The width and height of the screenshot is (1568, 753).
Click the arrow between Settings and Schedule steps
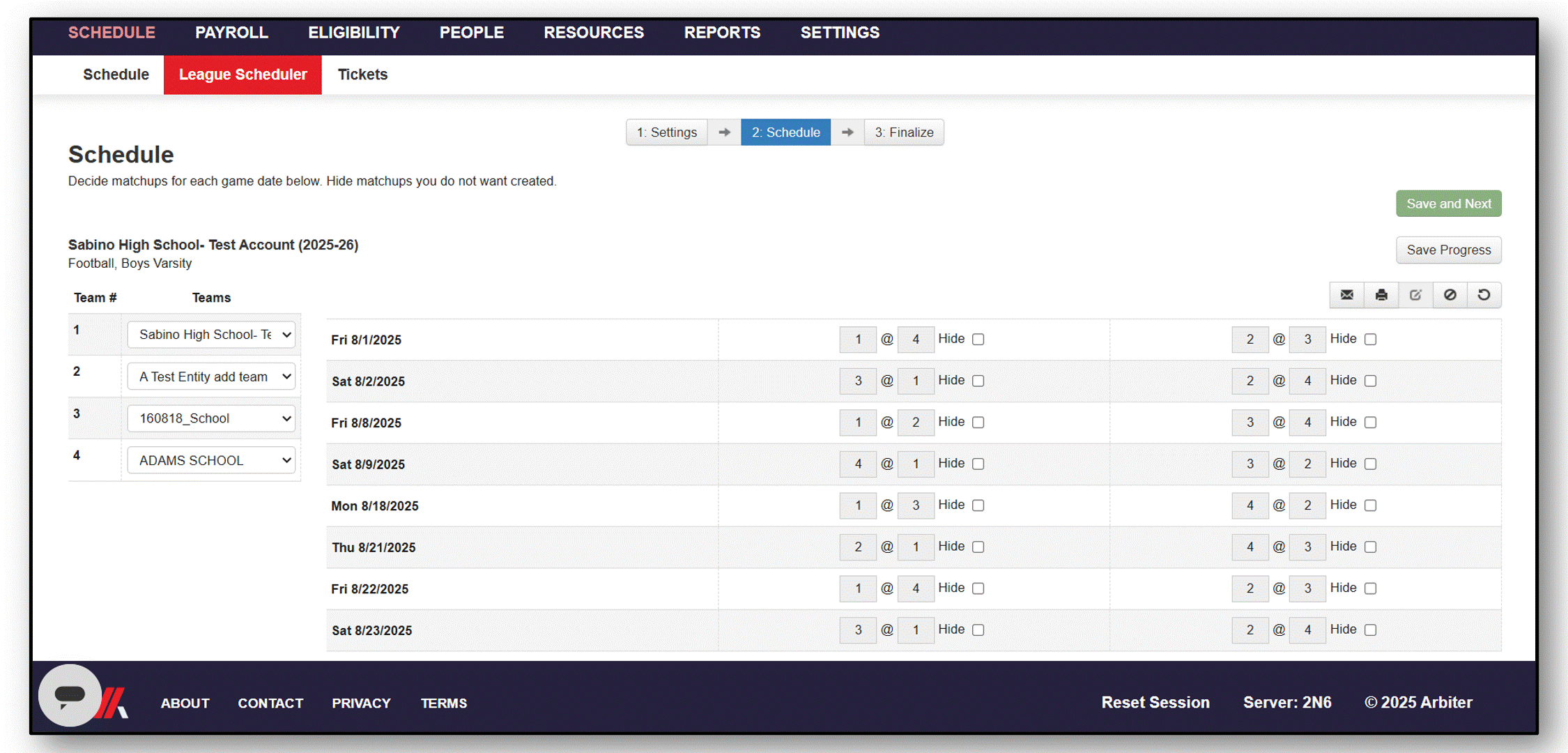pos(724,132)
